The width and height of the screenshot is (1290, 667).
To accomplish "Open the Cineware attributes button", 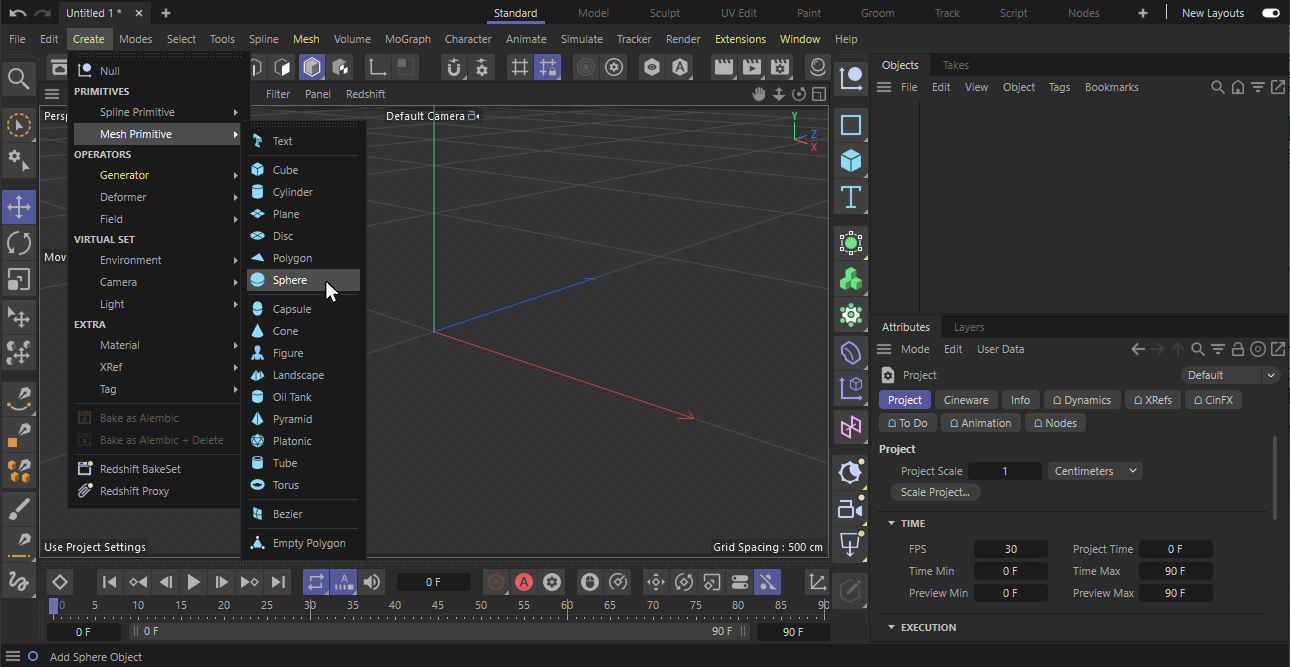I will [x=965, y=400].
